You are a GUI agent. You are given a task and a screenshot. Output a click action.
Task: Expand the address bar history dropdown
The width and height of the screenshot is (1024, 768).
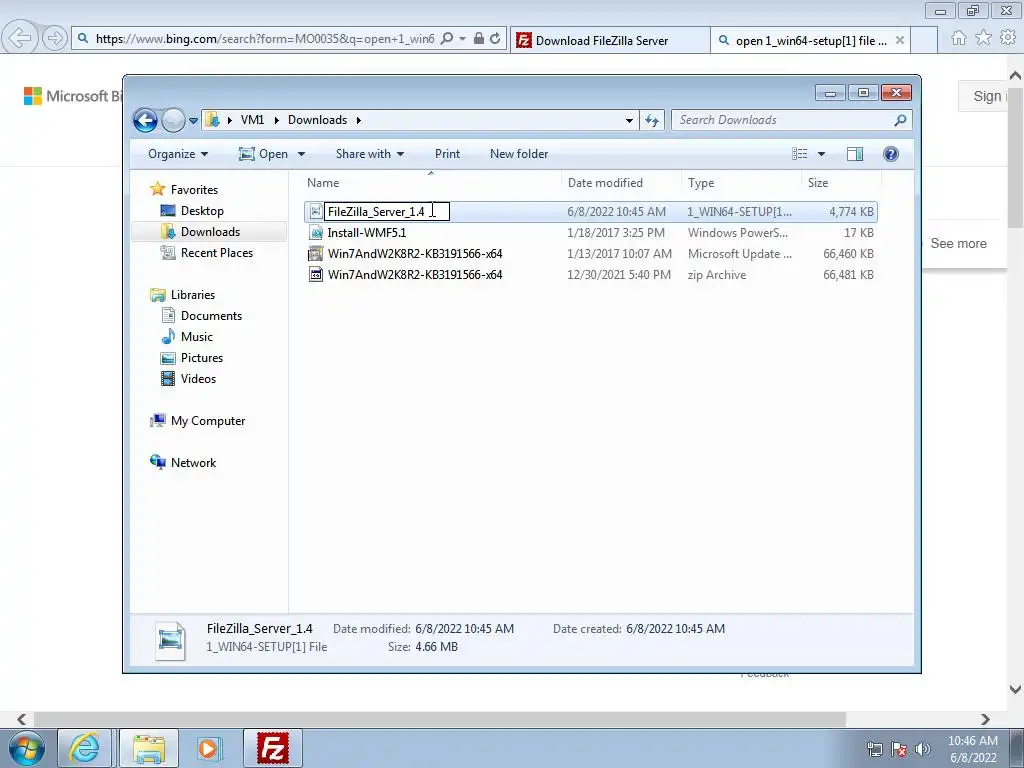(629, 120)
